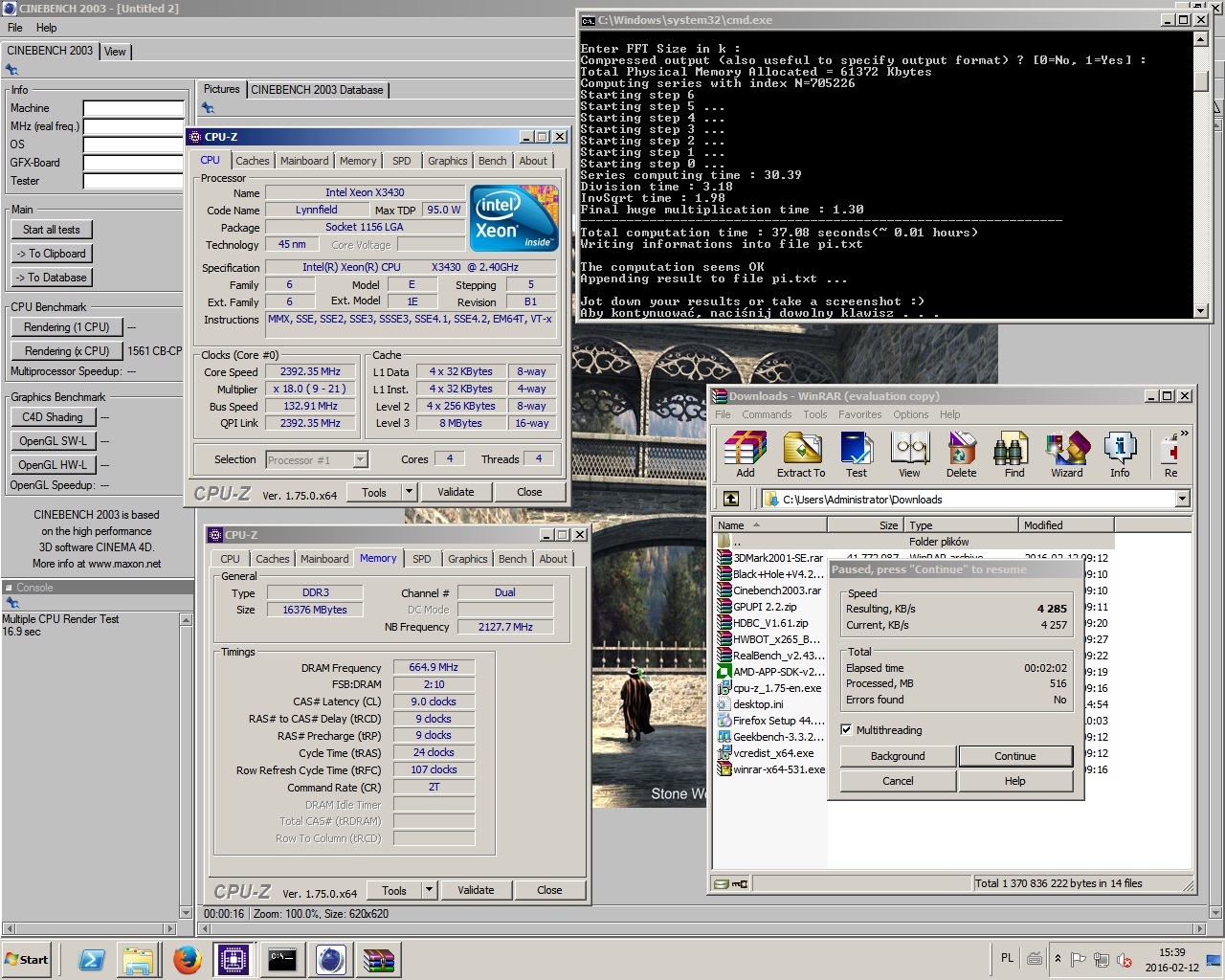This screenshot has height=980, width=1225.
Task: Click the Tester input field
Action: coord(133,181)
